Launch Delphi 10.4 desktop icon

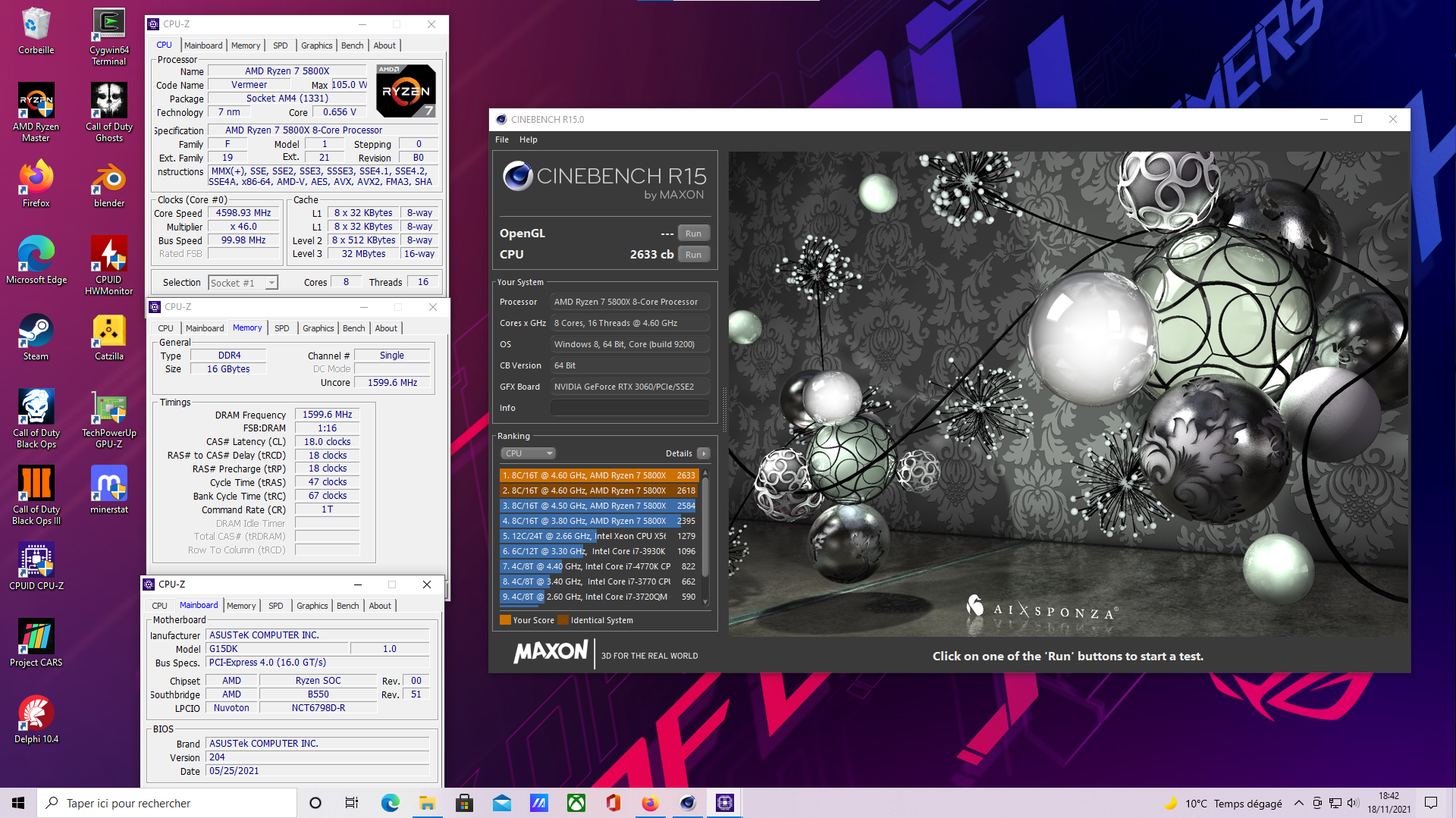[36, 719]
